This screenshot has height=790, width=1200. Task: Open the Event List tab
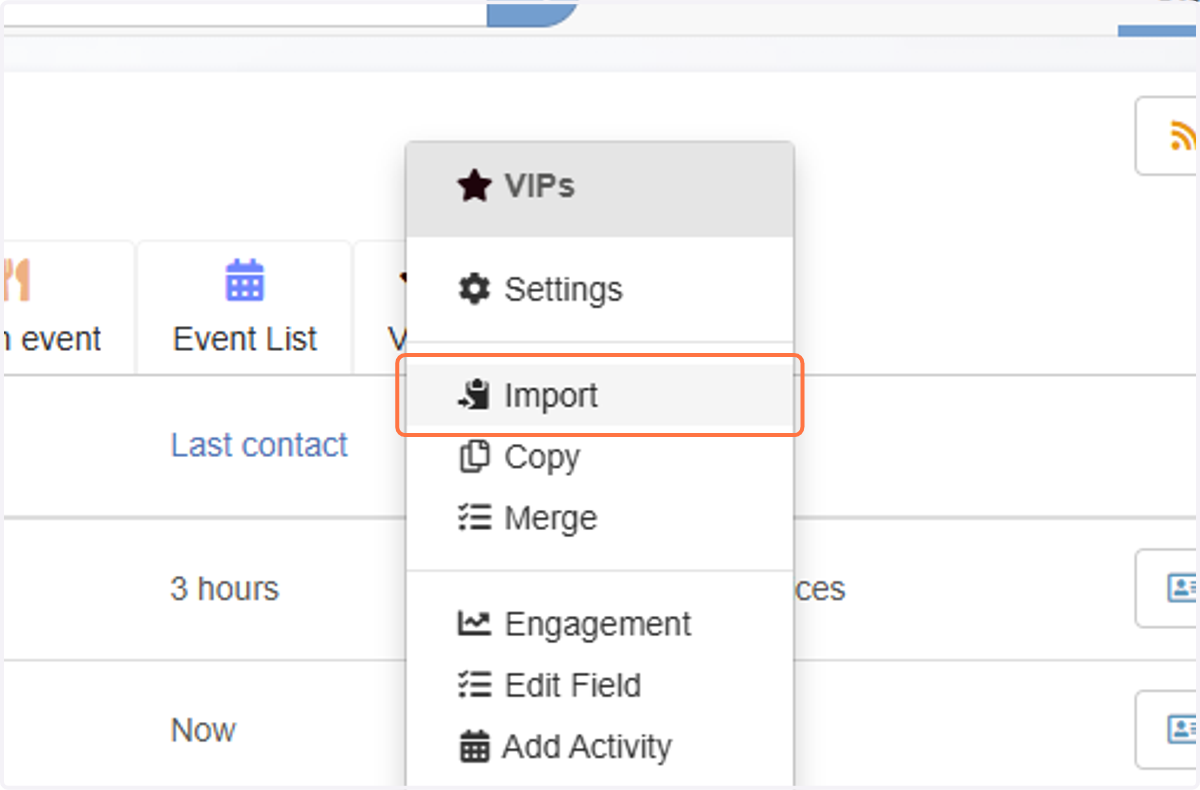point(245,307)
